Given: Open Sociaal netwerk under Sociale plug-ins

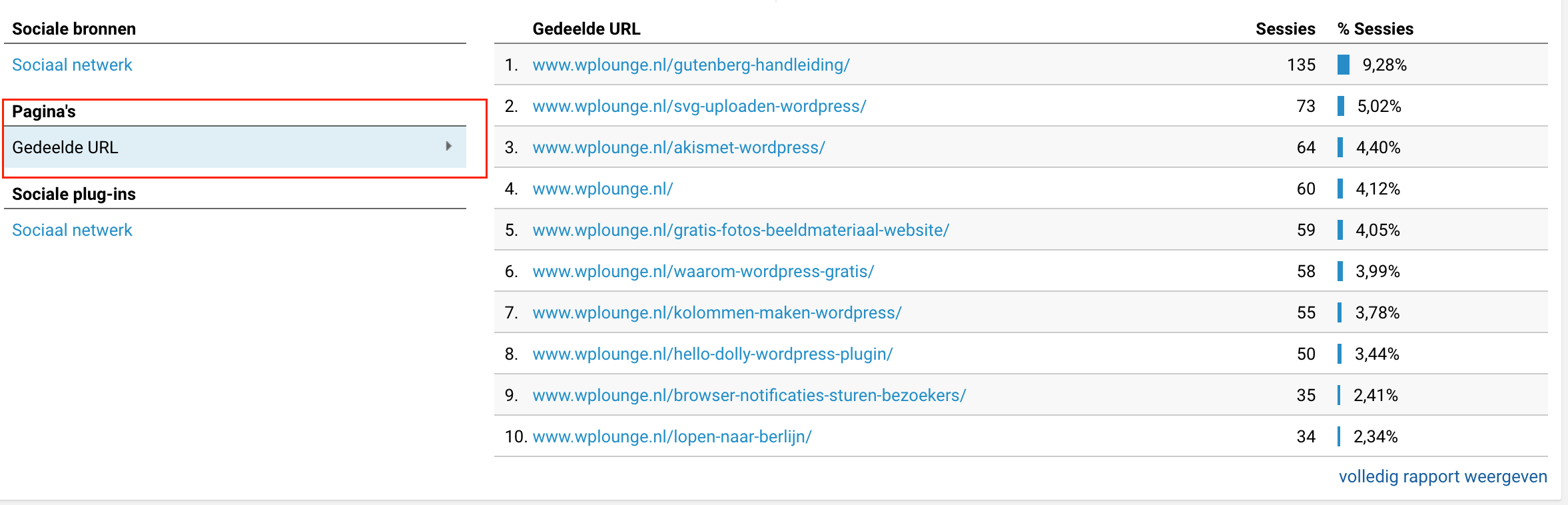Looking at the screenshot, I should point(72,230).
